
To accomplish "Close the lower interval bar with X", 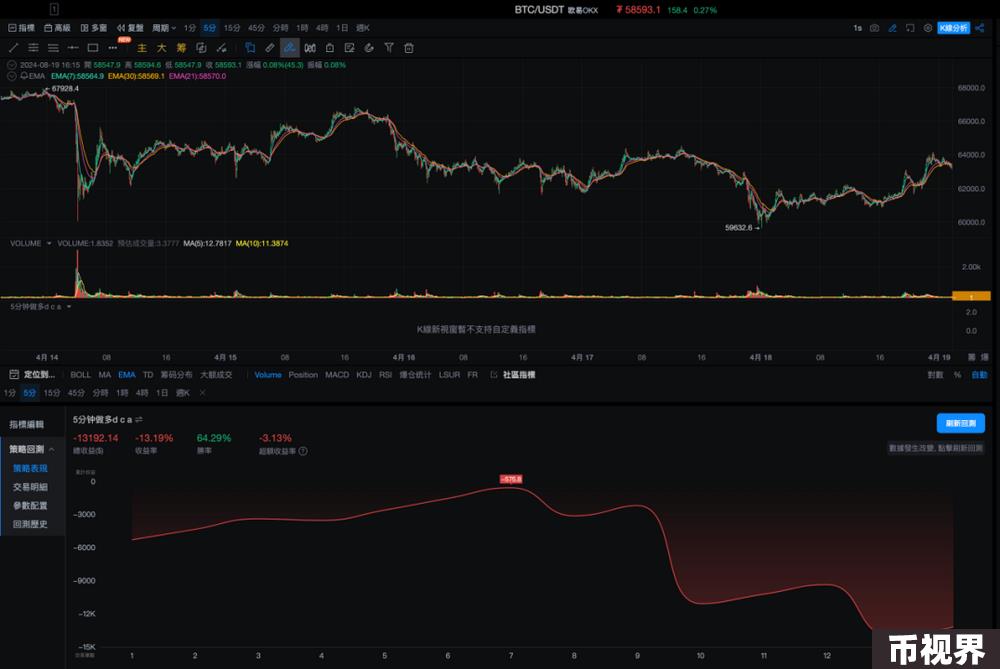I will coord(202,393).
